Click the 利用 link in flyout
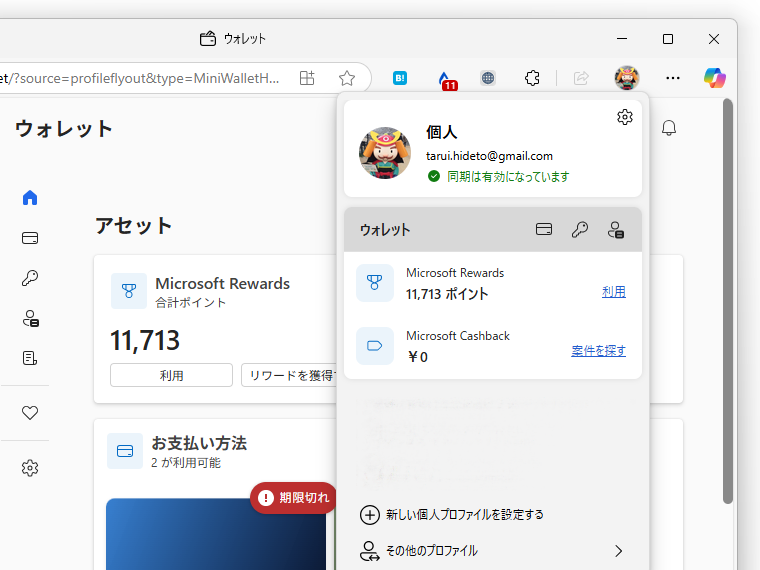The height and width of the screenshot is (570, 760). (614, 292)
